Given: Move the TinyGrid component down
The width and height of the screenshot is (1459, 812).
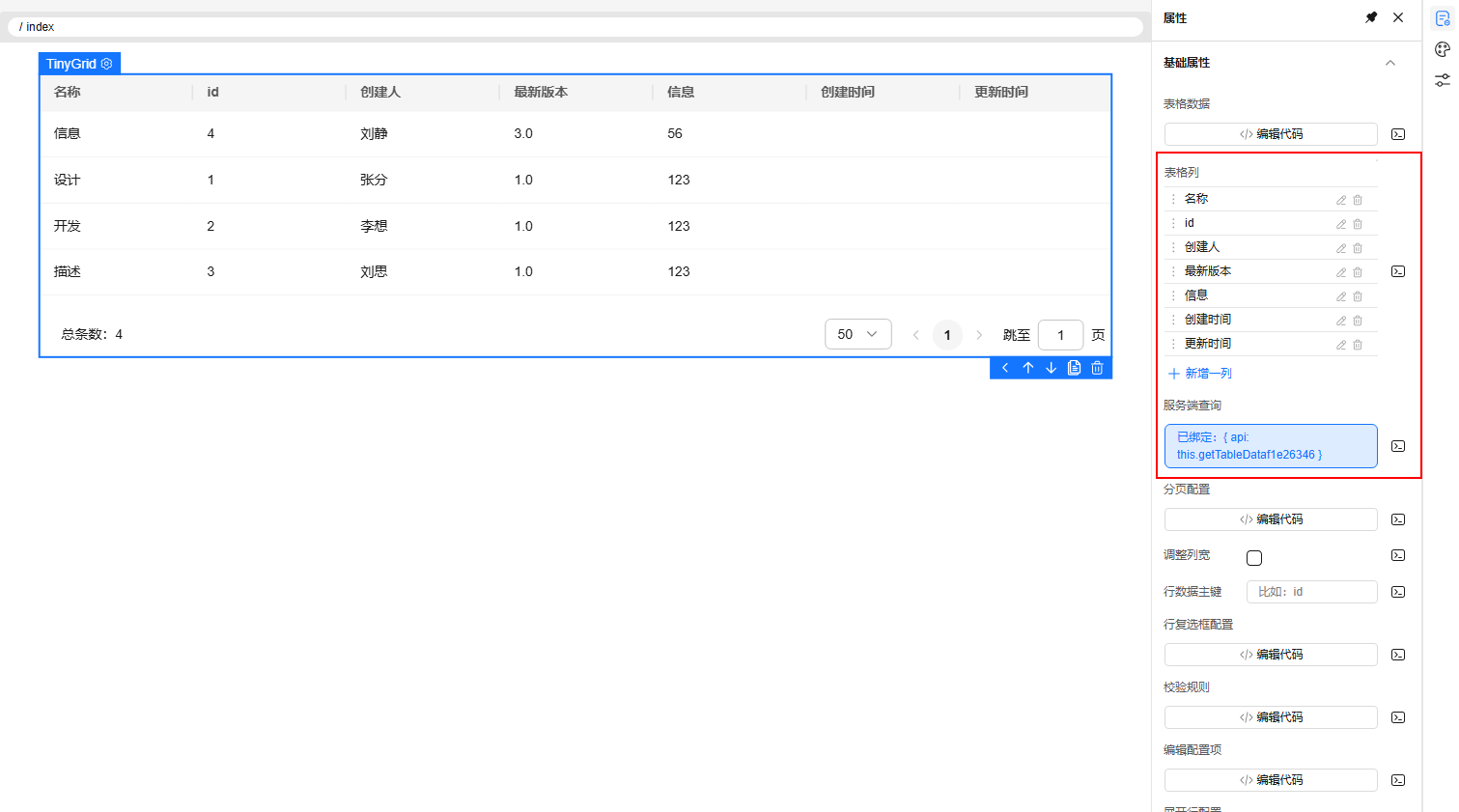Looking at the screenshot, I should tap(1052, 368).
